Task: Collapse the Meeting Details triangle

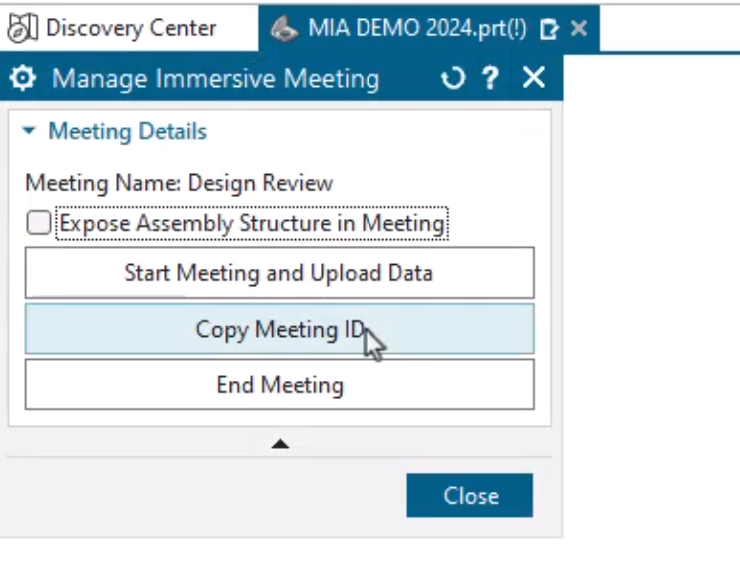Action: click(29, 131)
